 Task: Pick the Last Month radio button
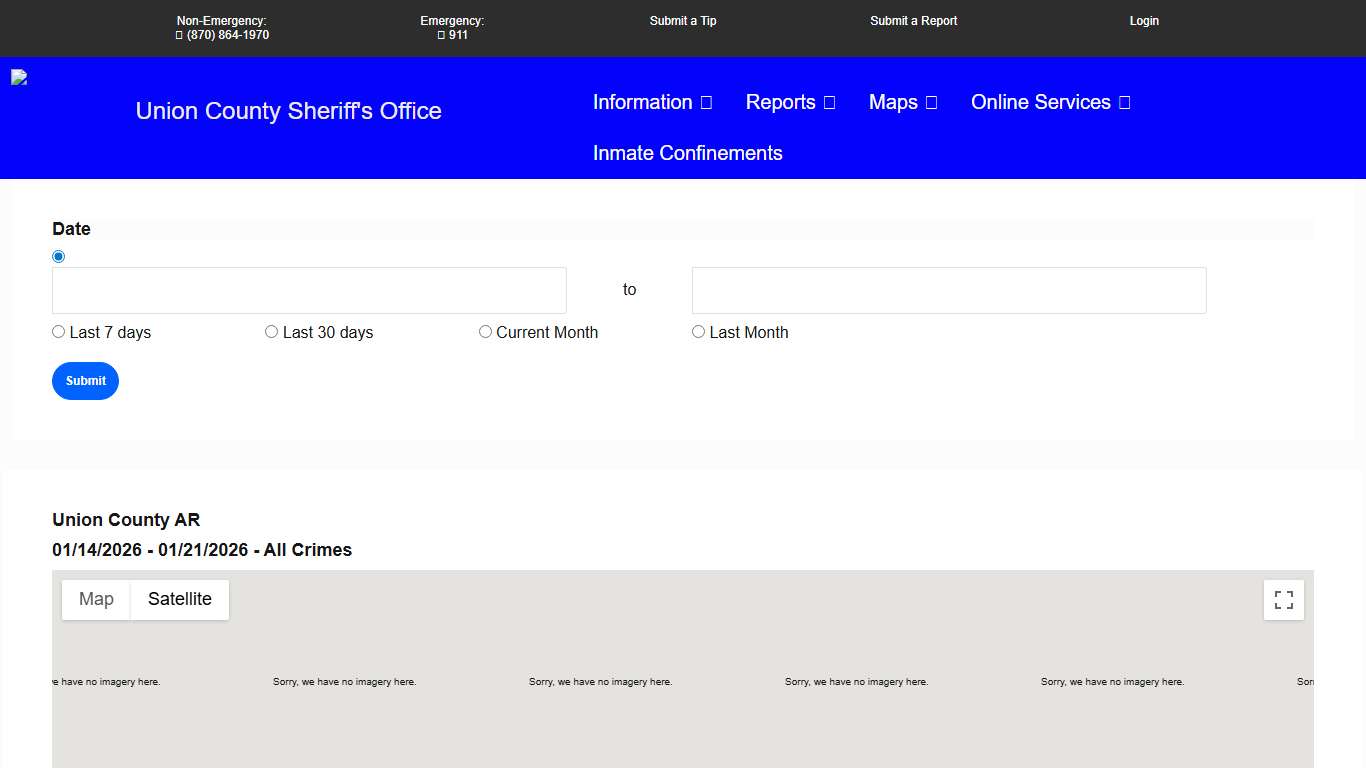pos(699,332)
